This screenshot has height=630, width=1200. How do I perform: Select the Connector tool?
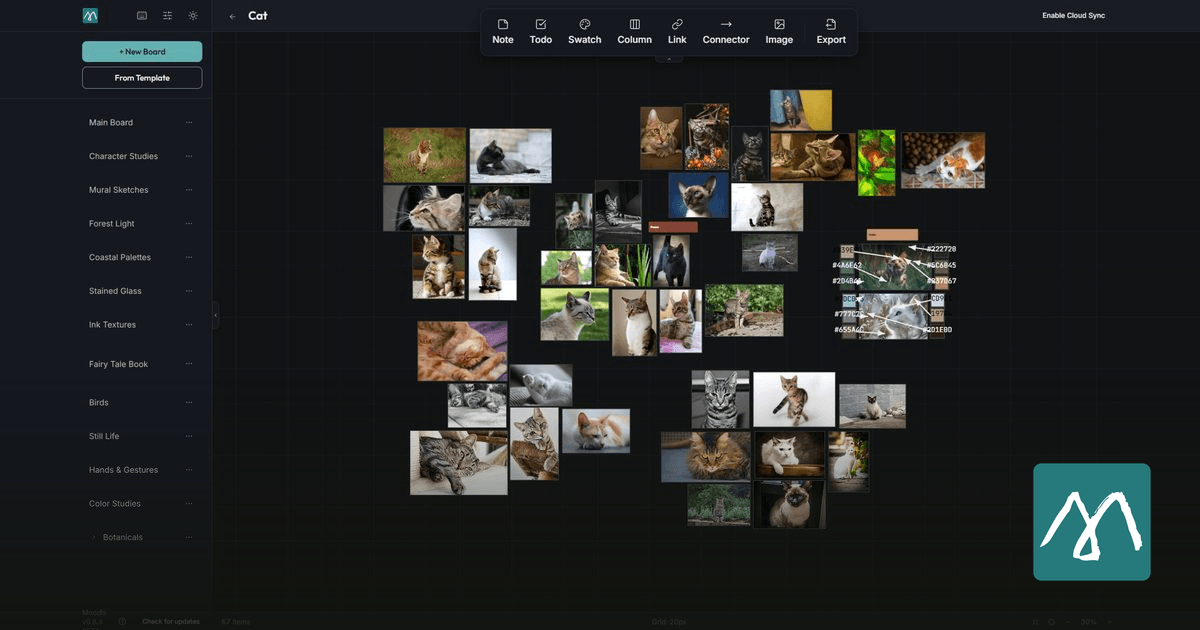pos(726,32)
